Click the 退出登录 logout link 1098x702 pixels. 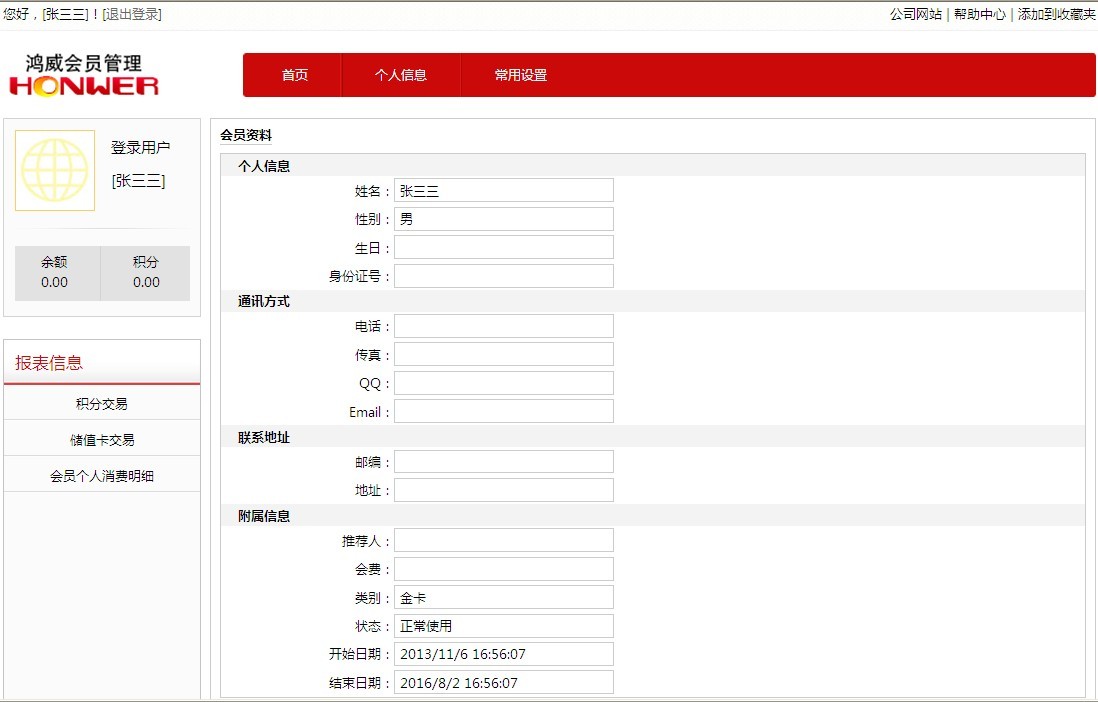132,14
